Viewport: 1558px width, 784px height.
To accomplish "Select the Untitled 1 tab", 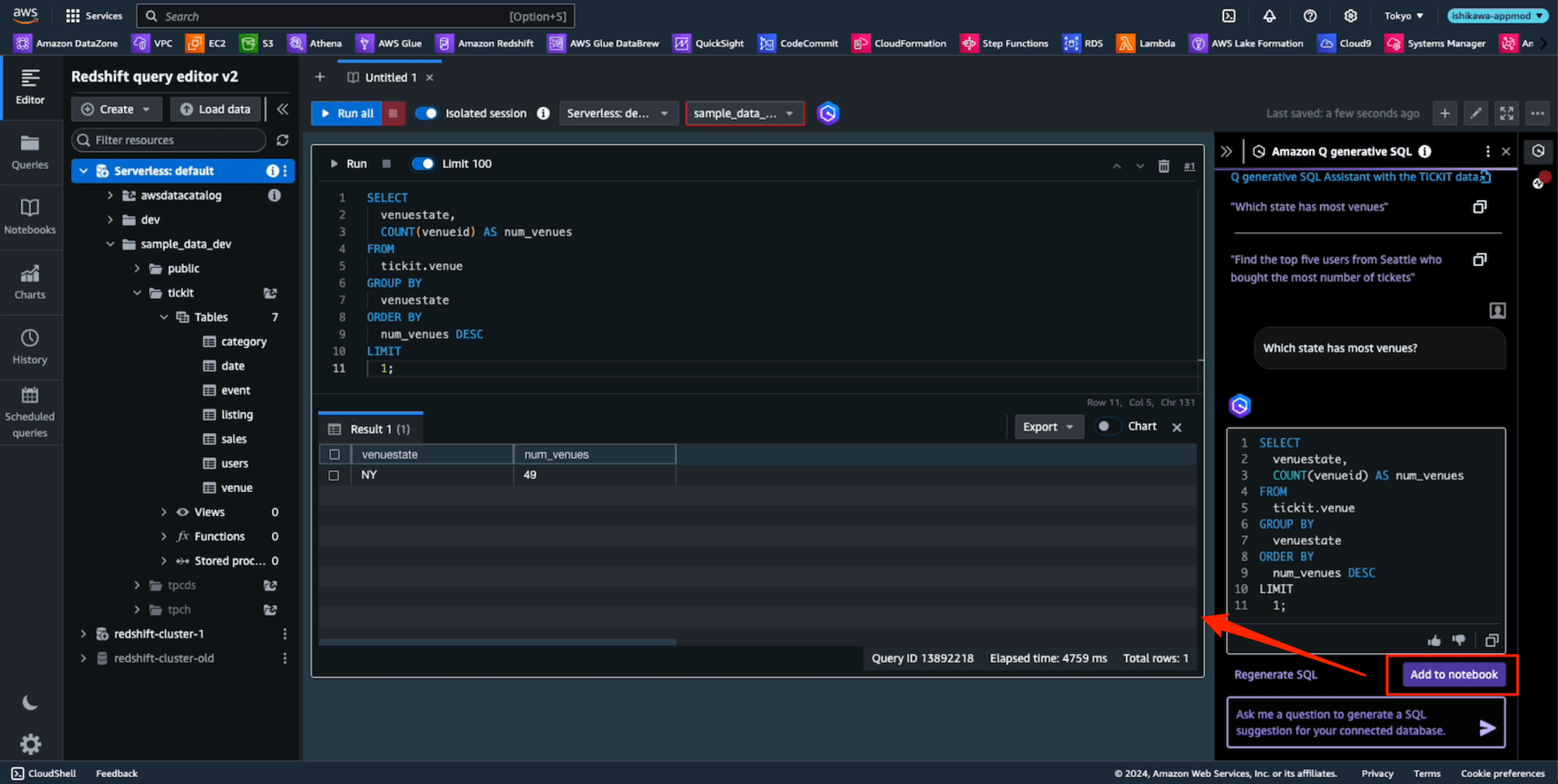I will coord(390,77).
